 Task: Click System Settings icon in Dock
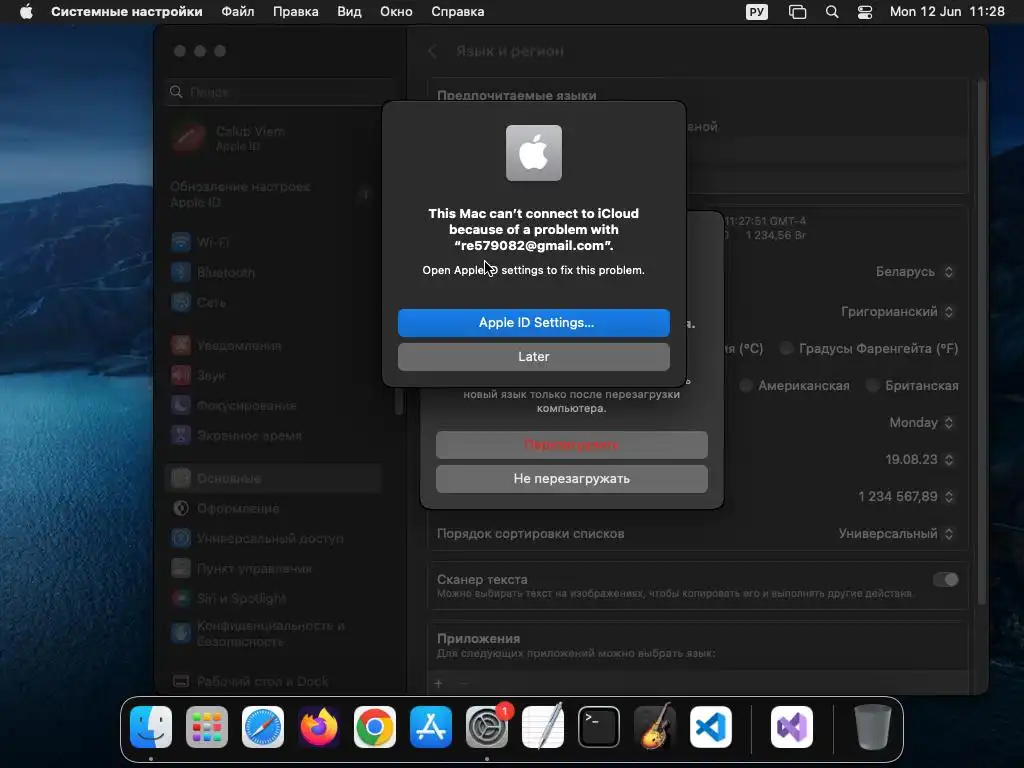point(487,727)
